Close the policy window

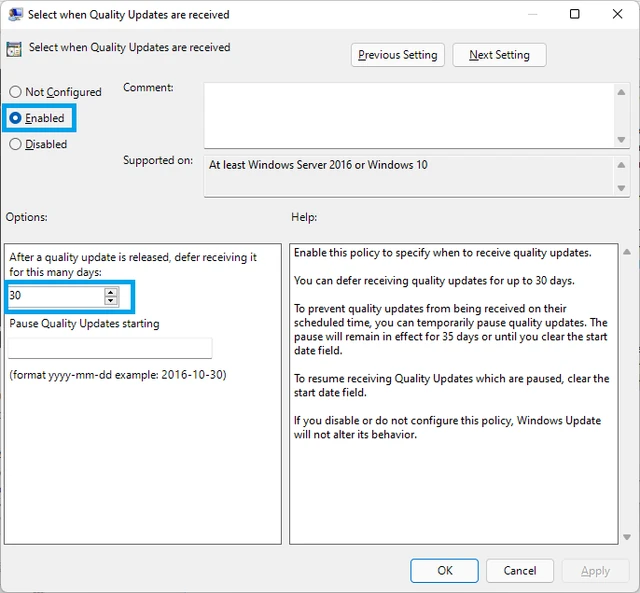tap(618, 14)
